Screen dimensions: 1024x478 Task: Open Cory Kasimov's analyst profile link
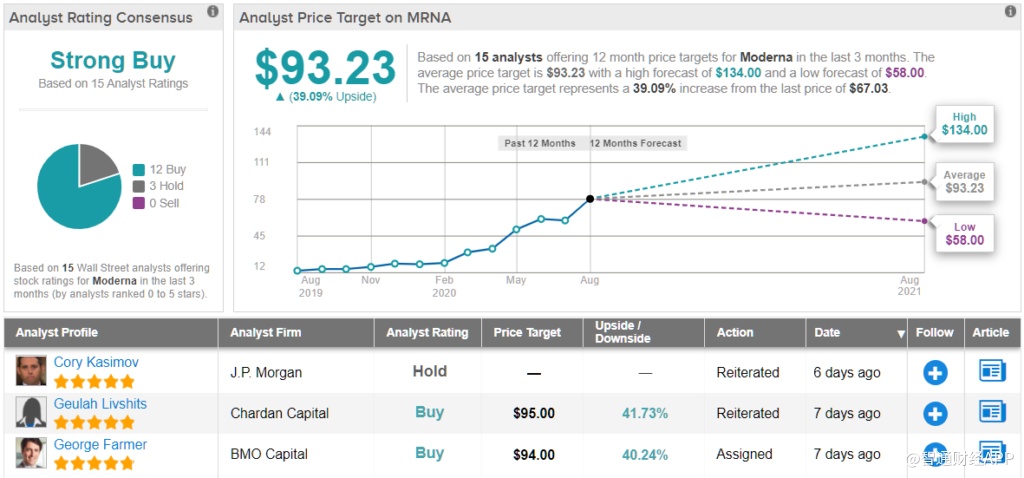97,362
